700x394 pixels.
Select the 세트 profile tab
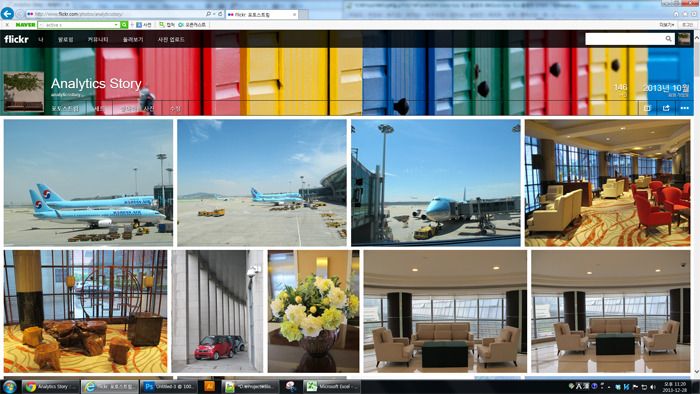point(98,108)
